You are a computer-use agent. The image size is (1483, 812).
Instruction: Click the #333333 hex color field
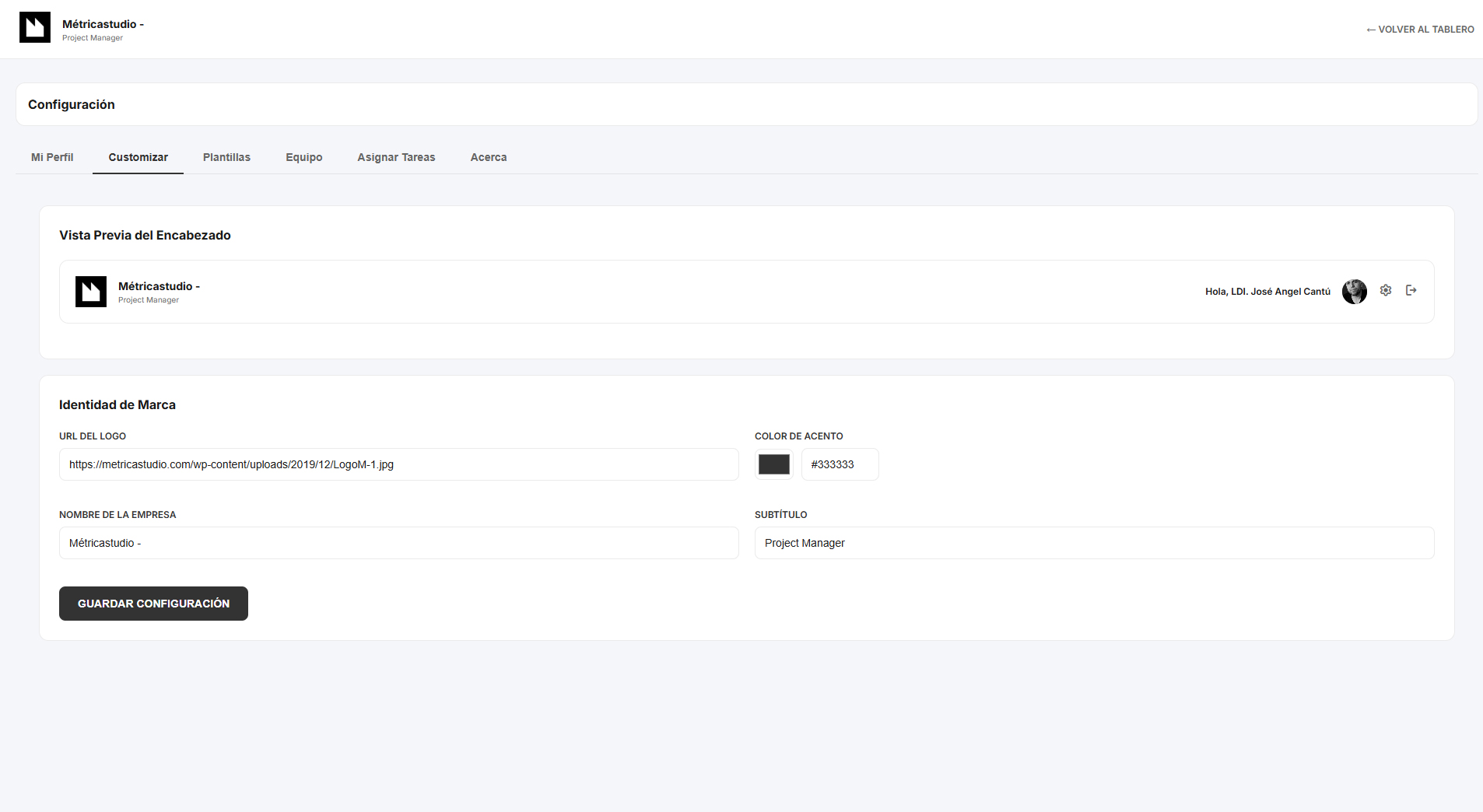840,464
